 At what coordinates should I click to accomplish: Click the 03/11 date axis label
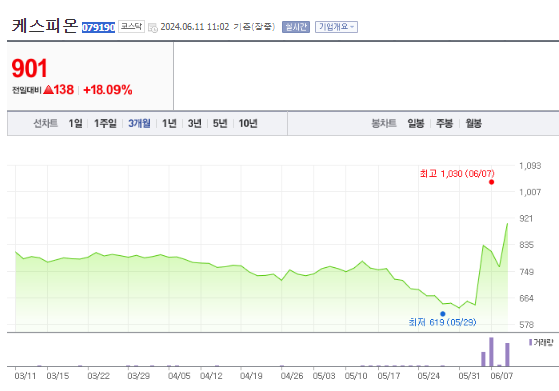click(25, 376)
